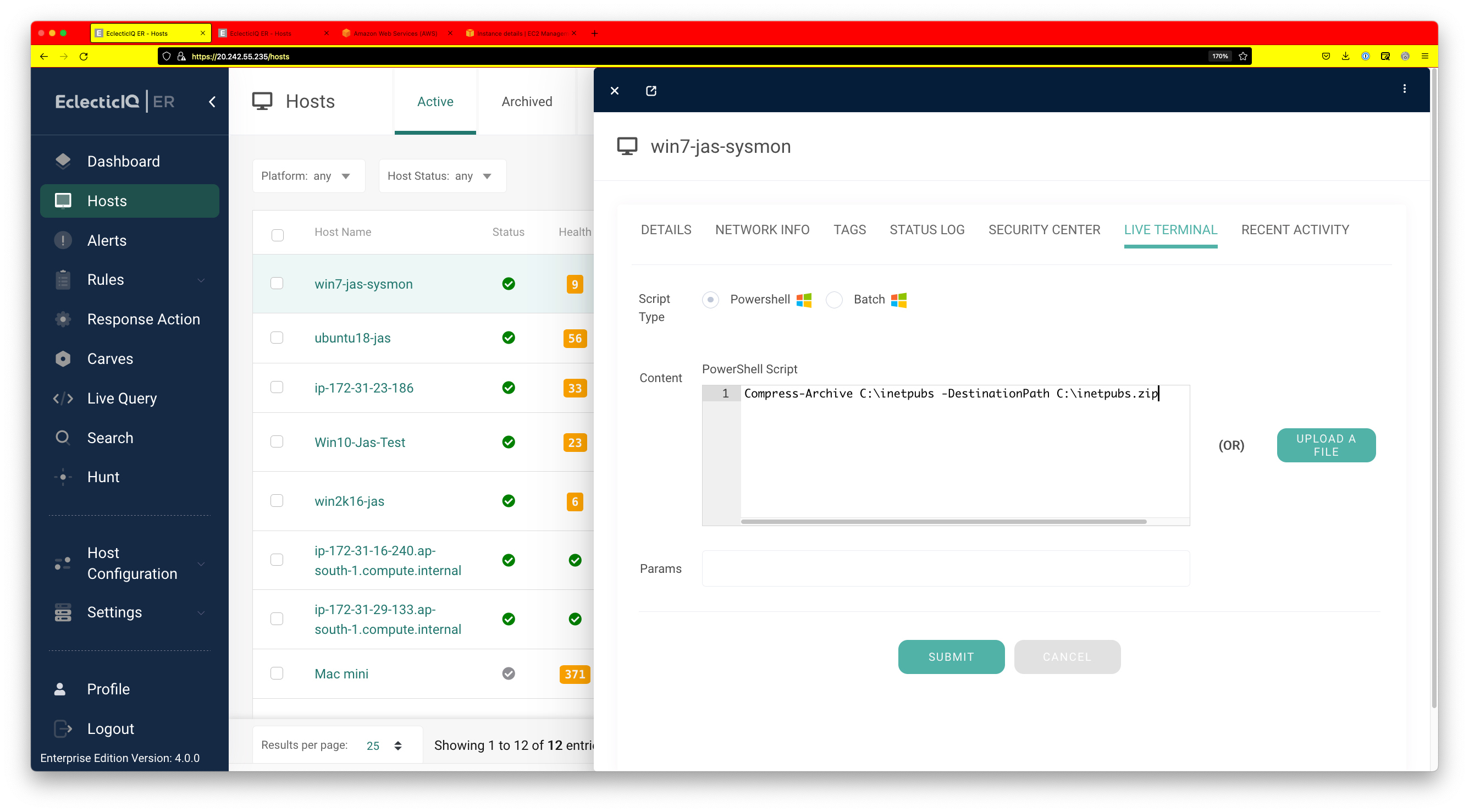
Task: Open the RECENT ACTIVITY tab
Action: tap(1295, 229)
